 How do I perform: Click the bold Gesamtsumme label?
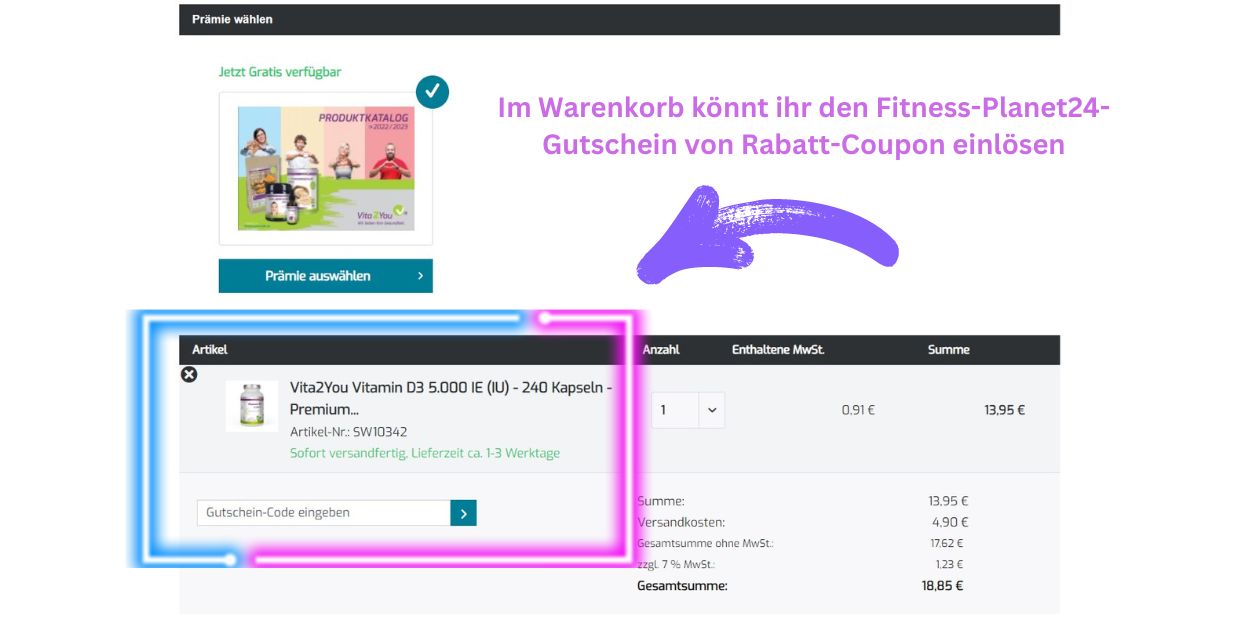click(682, 586)
